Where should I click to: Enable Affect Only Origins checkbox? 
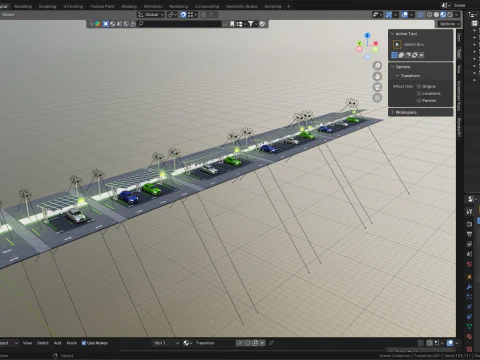(419, 86)
